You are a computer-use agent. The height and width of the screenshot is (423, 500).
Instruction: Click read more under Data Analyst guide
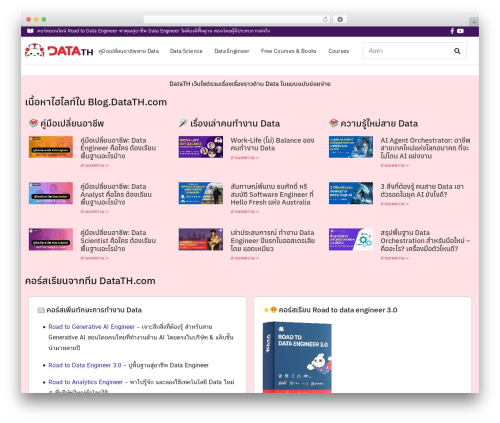tap(94, 212)
